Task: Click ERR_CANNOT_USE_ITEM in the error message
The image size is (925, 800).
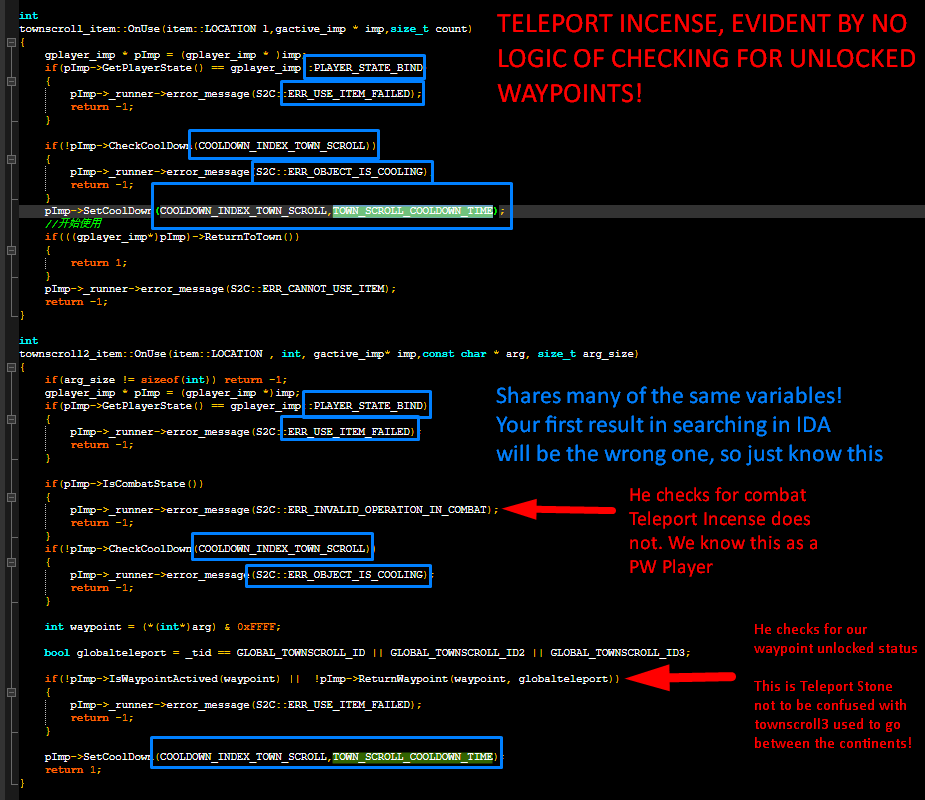Action: pyautogui.click(x=324, y=289)
